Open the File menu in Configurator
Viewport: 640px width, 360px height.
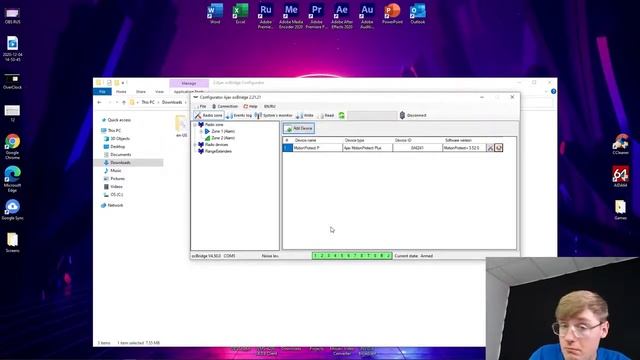[x=201, y=107]
